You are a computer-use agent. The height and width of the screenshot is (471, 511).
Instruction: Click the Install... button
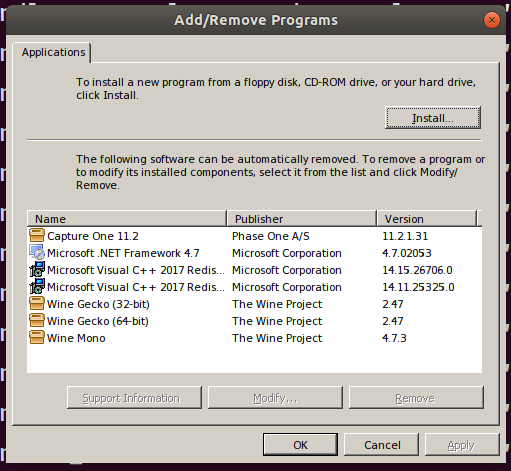pos(433,118)
